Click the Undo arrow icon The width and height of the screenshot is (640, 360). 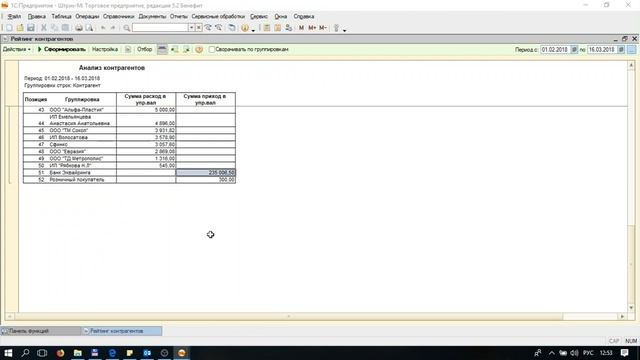click(103, 28)
